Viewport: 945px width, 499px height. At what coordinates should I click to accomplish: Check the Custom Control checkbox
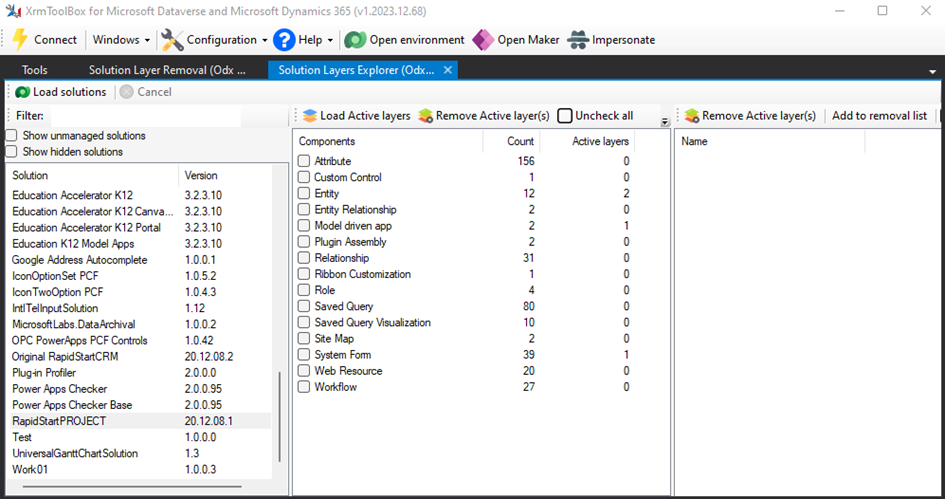pyautogui.click(x=304, y=177)
